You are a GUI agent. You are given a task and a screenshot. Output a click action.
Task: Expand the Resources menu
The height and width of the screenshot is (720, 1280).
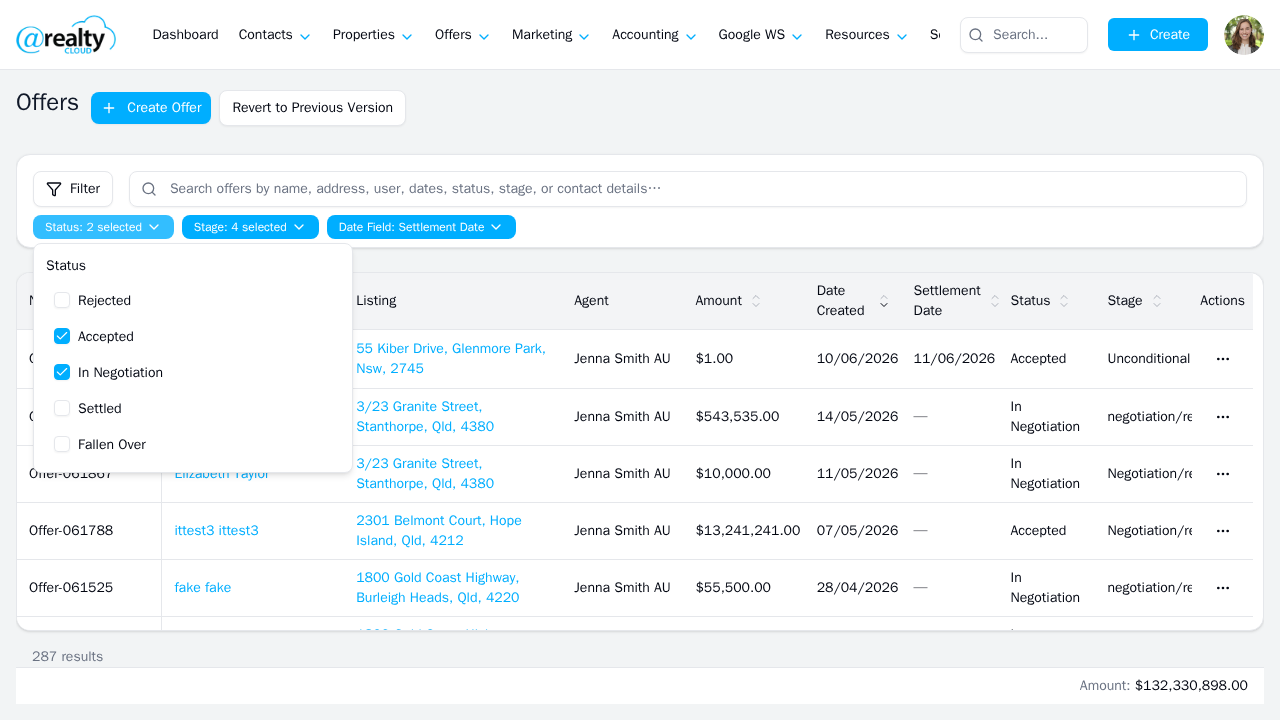pos(866,35)
